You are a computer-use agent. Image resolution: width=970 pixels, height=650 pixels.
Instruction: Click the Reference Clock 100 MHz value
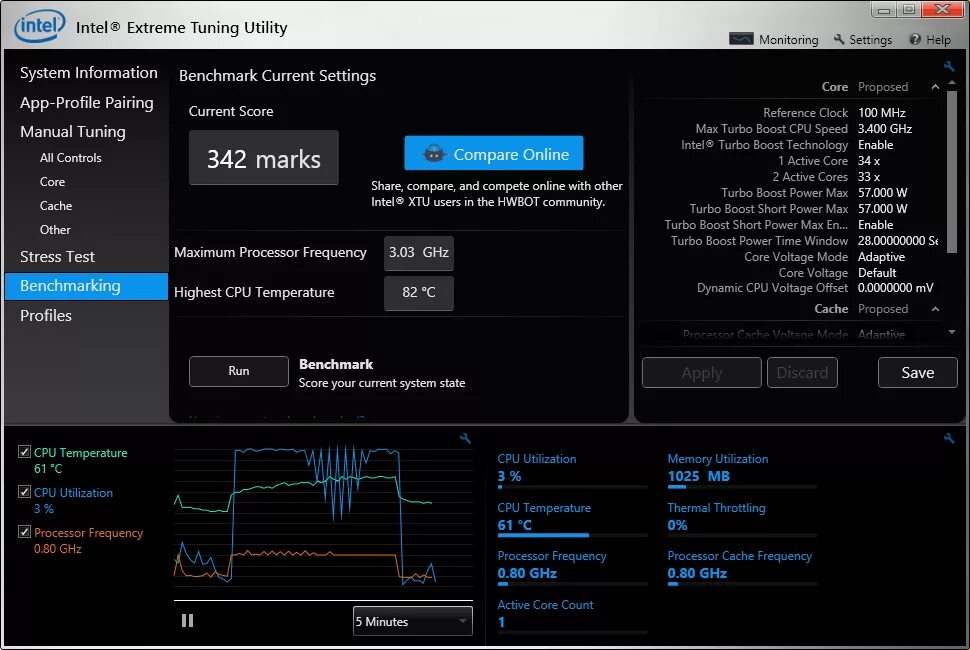point(882,113)
